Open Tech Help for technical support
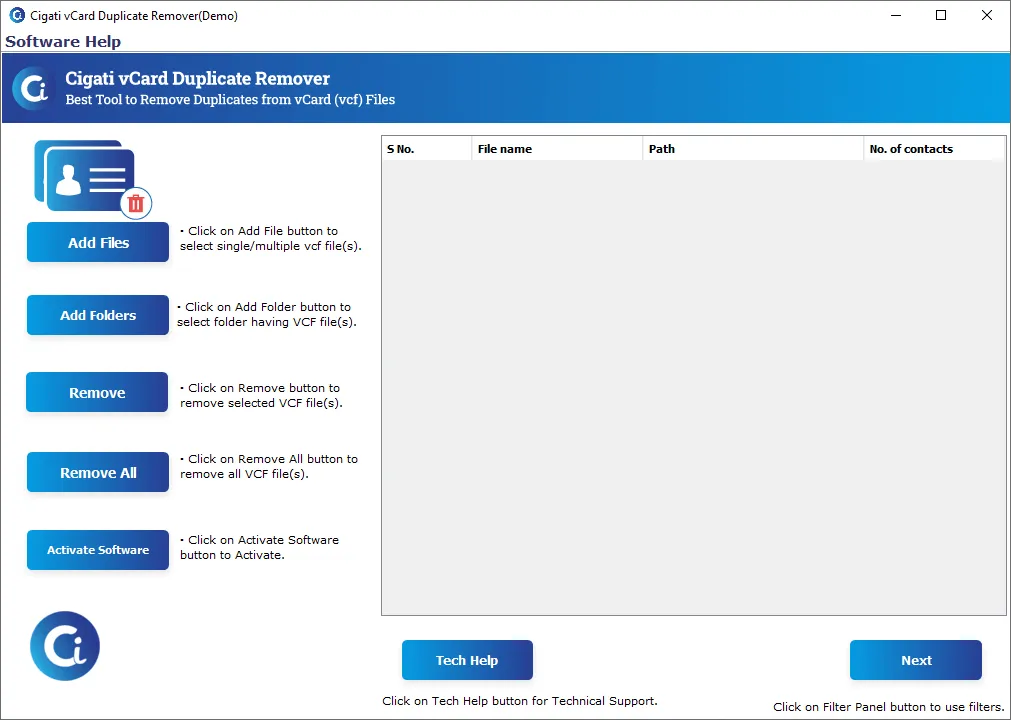1011x720 pixels. (467, 660)
